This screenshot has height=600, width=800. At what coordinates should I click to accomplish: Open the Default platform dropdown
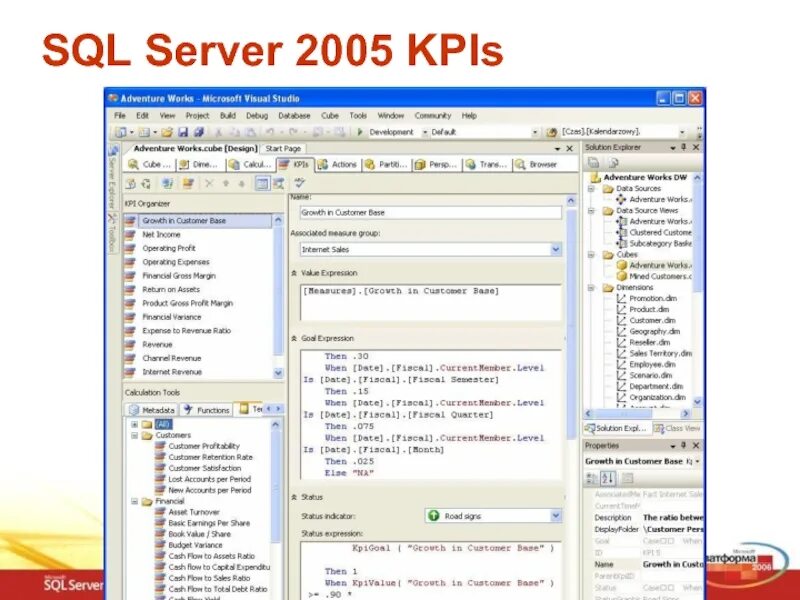[x=535, y=132]
